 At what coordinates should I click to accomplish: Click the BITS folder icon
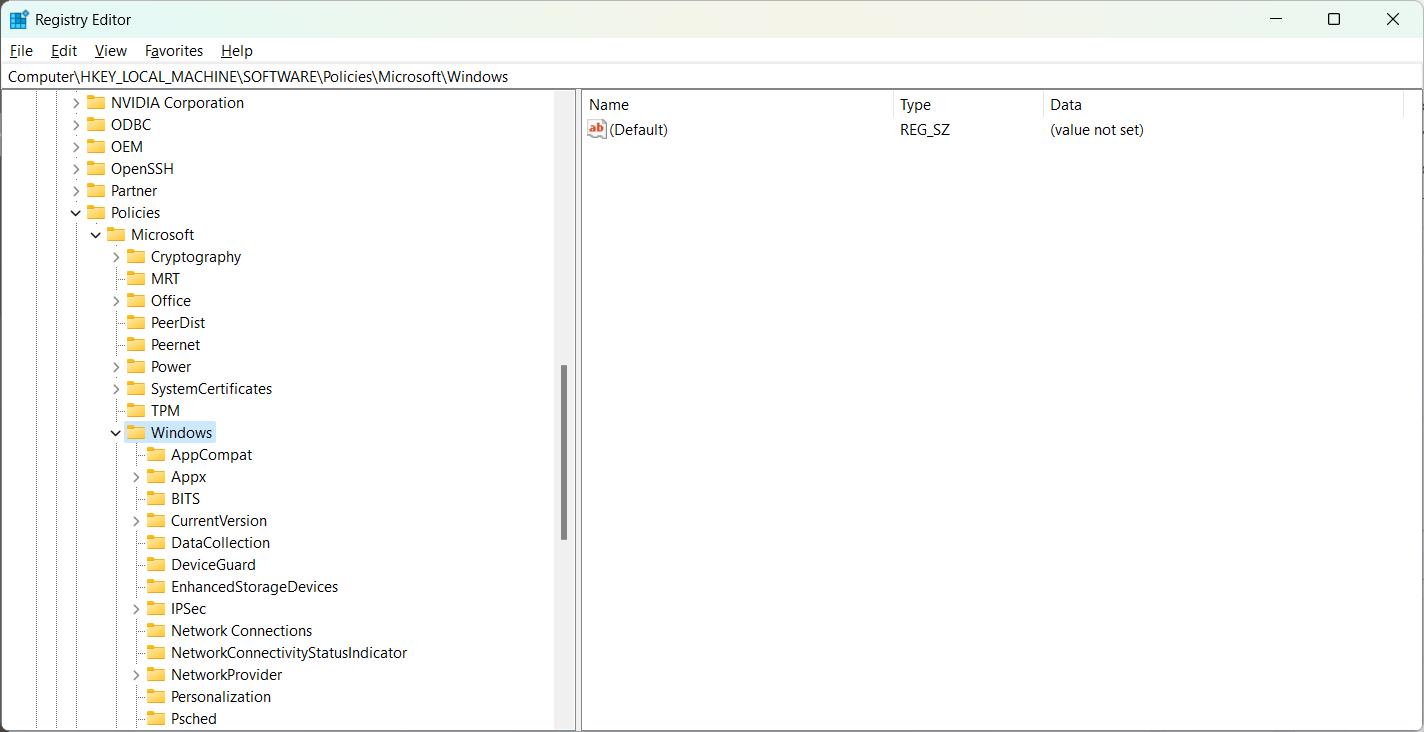pyautogui.click(x=156, y=498)
